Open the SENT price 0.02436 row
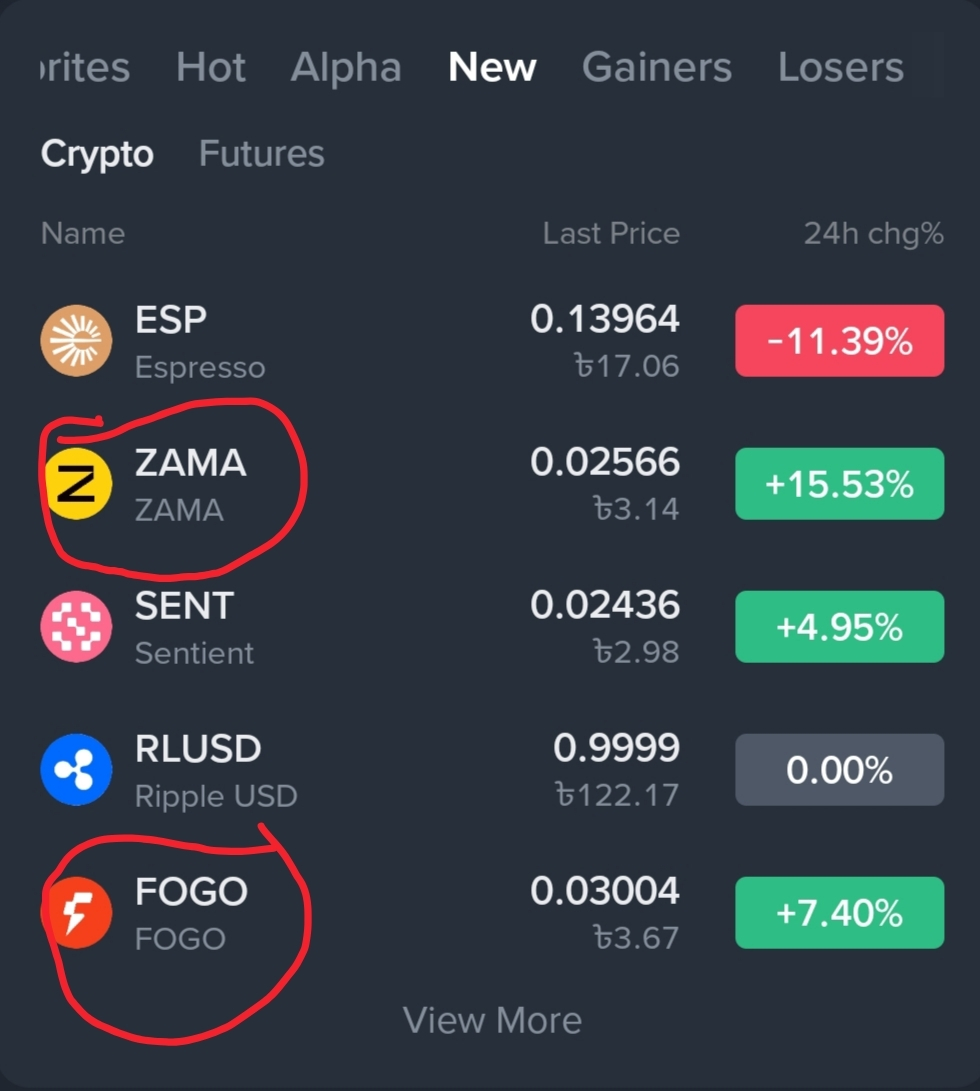980x1091 pixels. [x=492, y=626]
